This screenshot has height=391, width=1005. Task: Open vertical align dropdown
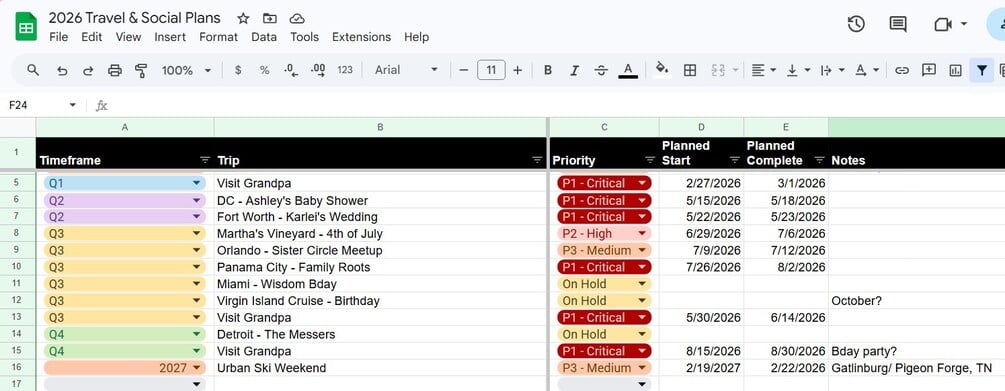tap(798, 70)
